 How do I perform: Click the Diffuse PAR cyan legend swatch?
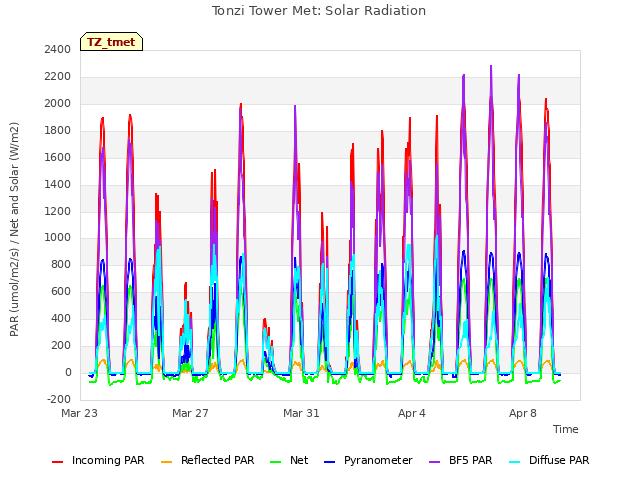click(x=515, y=462)
